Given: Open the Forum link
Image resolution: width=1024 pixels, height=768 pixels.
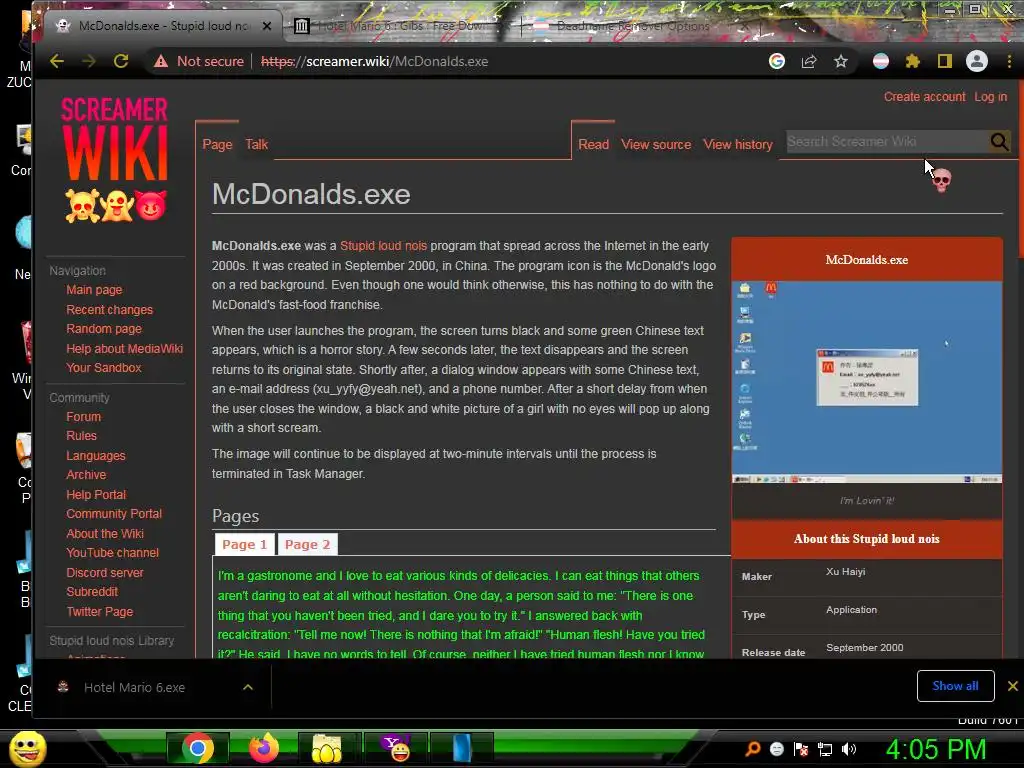Looking at the screenshot, I should [83, 417].
